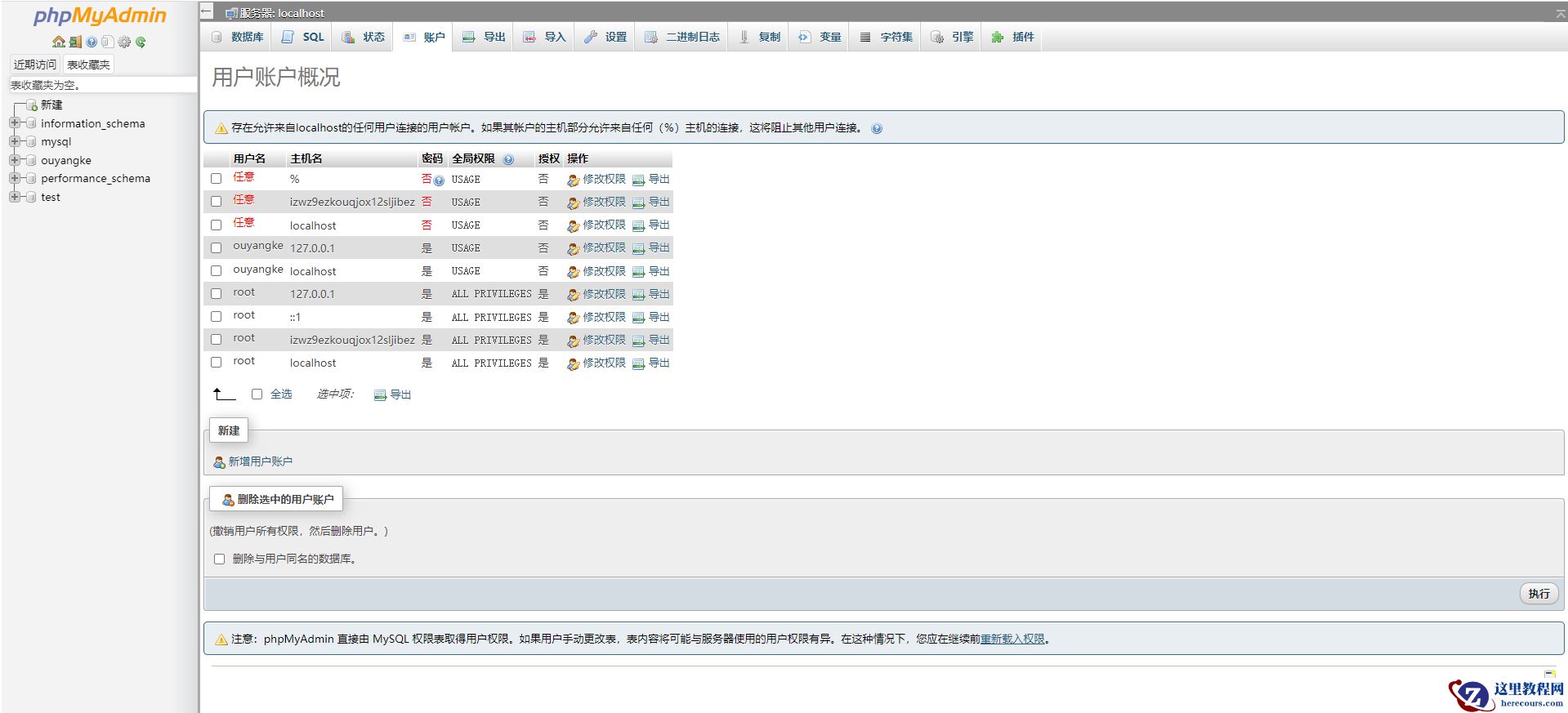Select checkbox for root at ::1
The height and width of the screenshot is (713, 1568).
click(x=217, y=316)
